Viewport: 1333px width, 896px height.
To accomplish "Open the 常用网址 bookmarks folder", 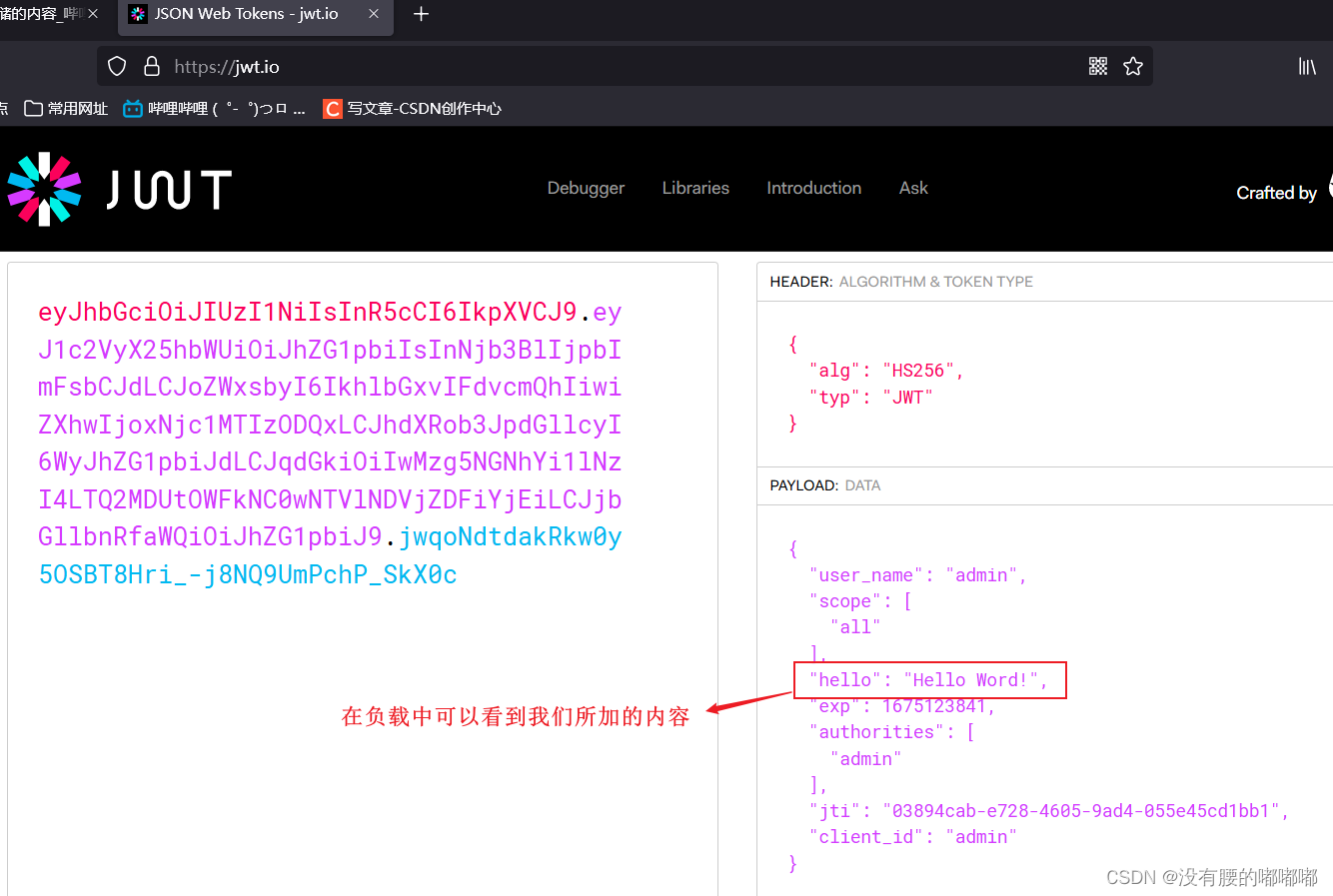I will (x=66, y=108).
